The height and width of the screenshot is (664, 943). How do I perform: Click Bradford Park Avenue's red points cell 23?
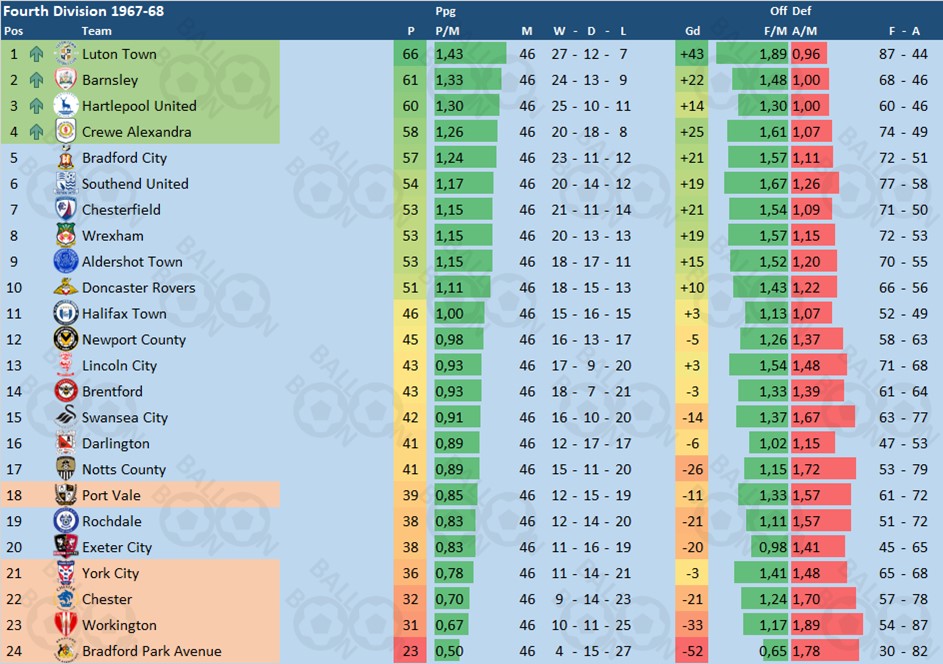[410, 651]
